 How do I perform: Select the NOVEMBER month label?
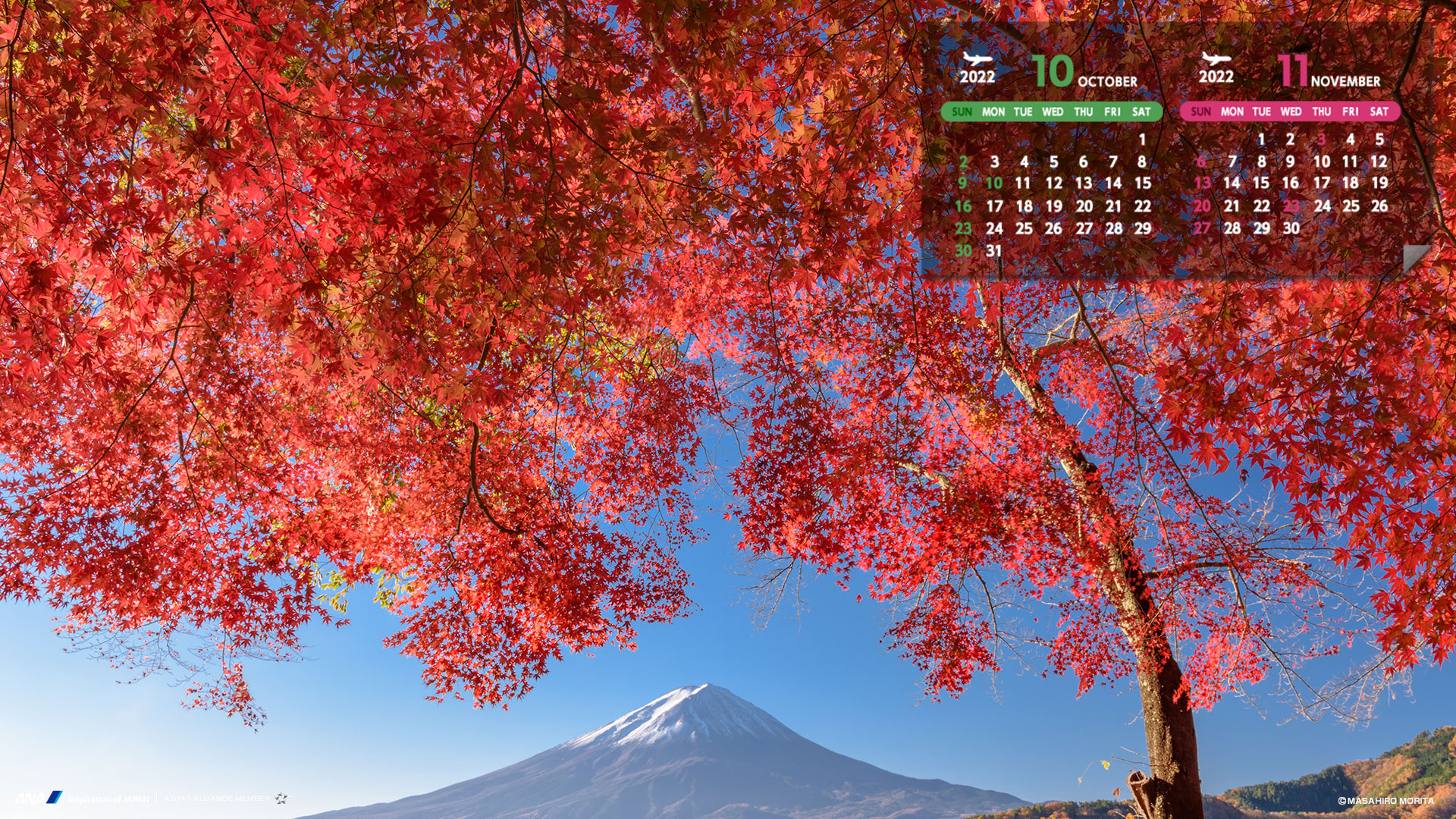(1345, 81)
